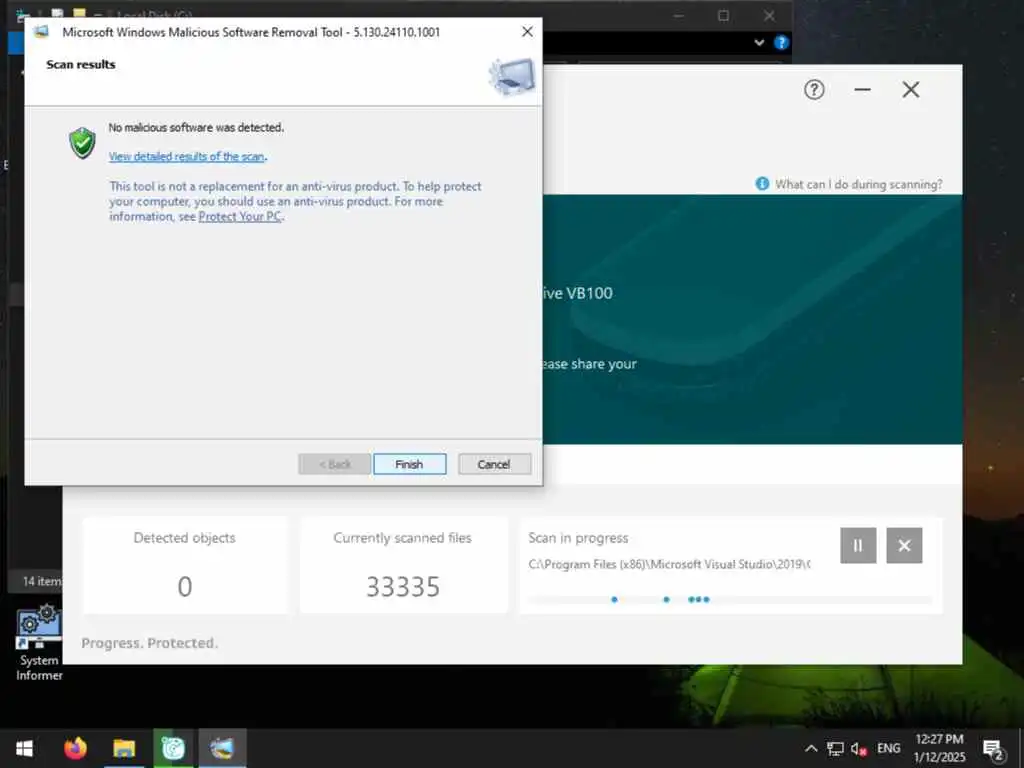Open the Windows Start menu
This screenshot has width=1024, height=768.
(24, 748)
